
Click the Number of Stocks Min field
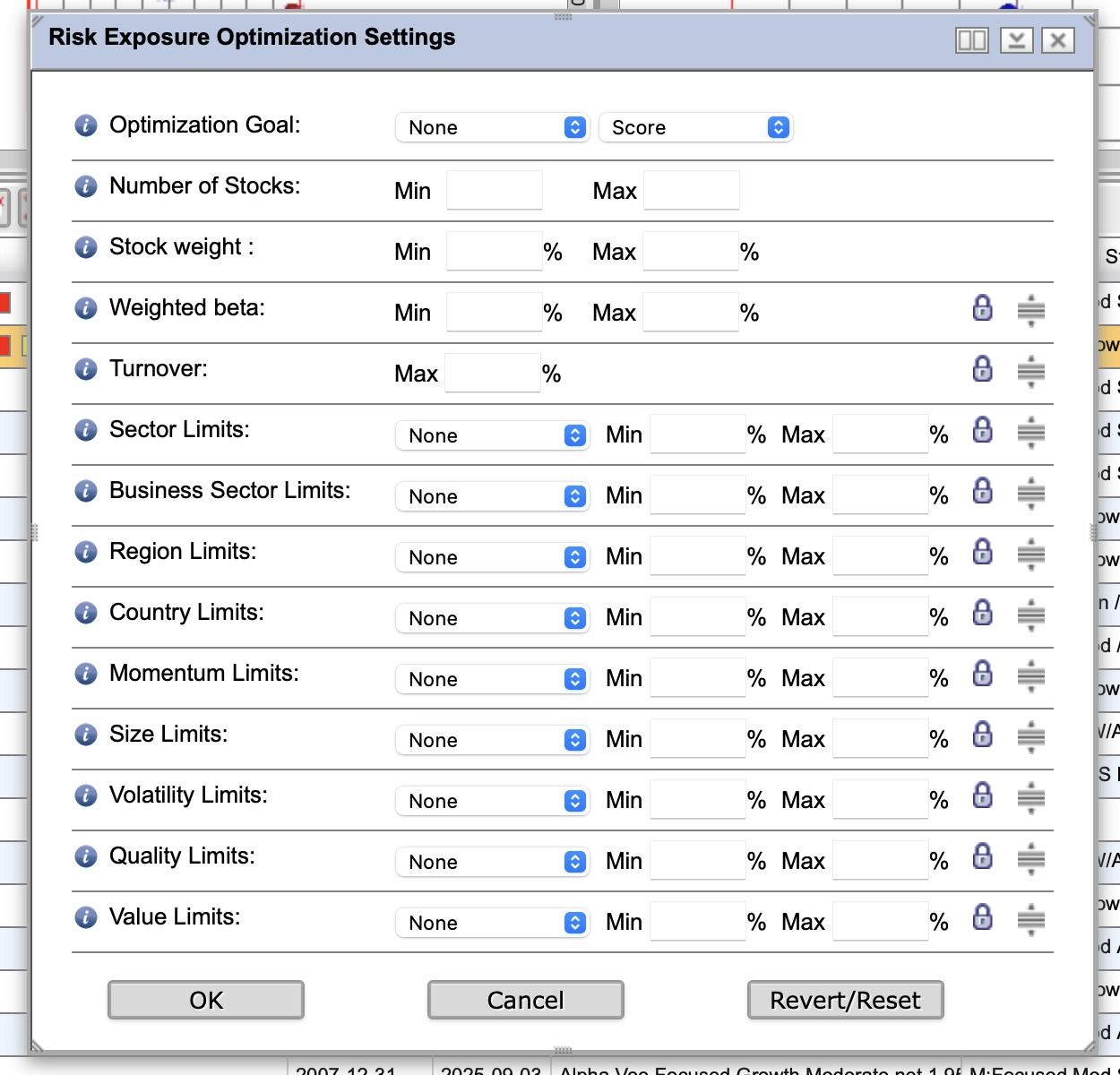[494, 190]
